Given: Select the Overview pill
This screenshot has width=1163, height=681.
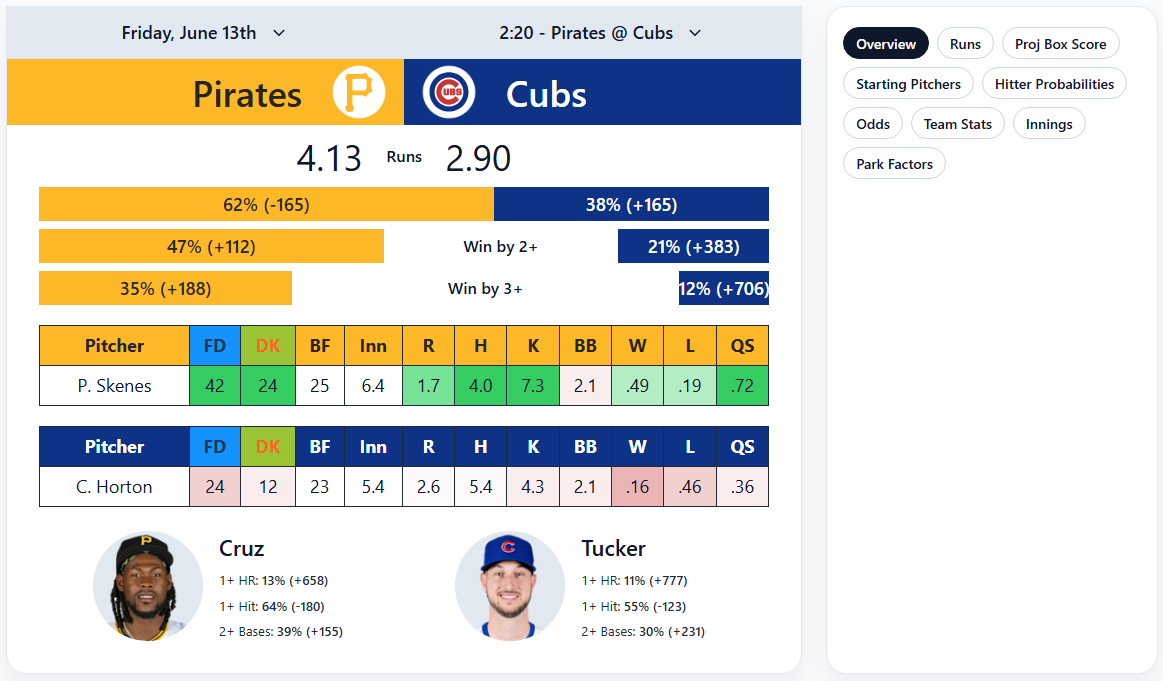Looking at the screenshot, I should [x=885, y=43].
